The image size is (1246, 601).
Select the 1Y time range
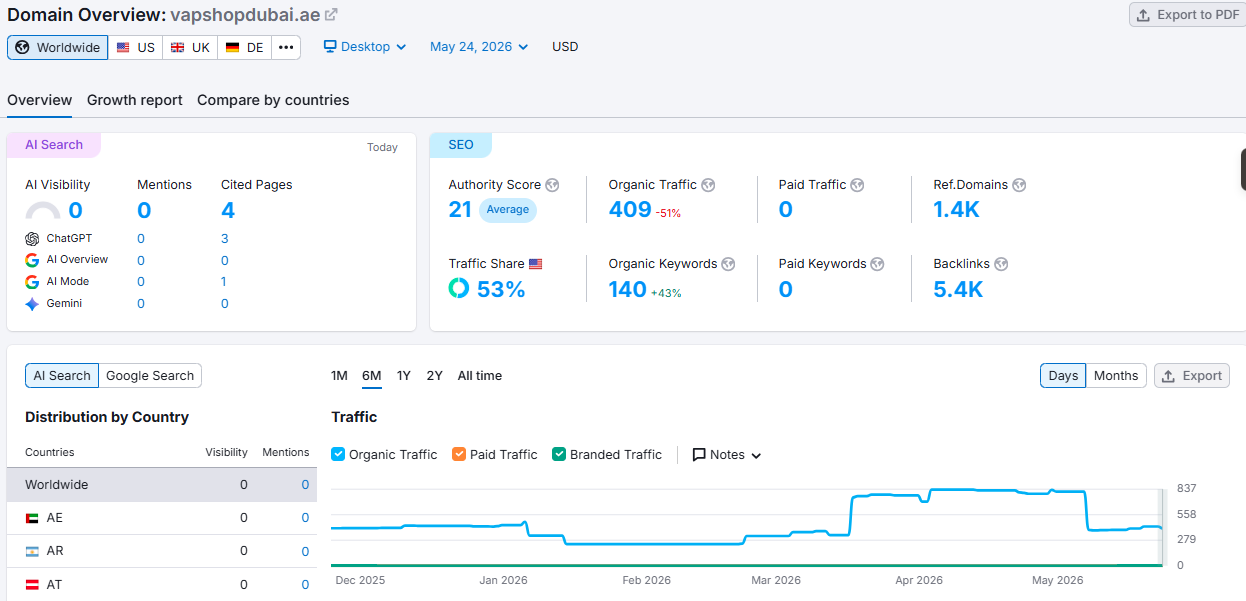click(x=404, y=376)
